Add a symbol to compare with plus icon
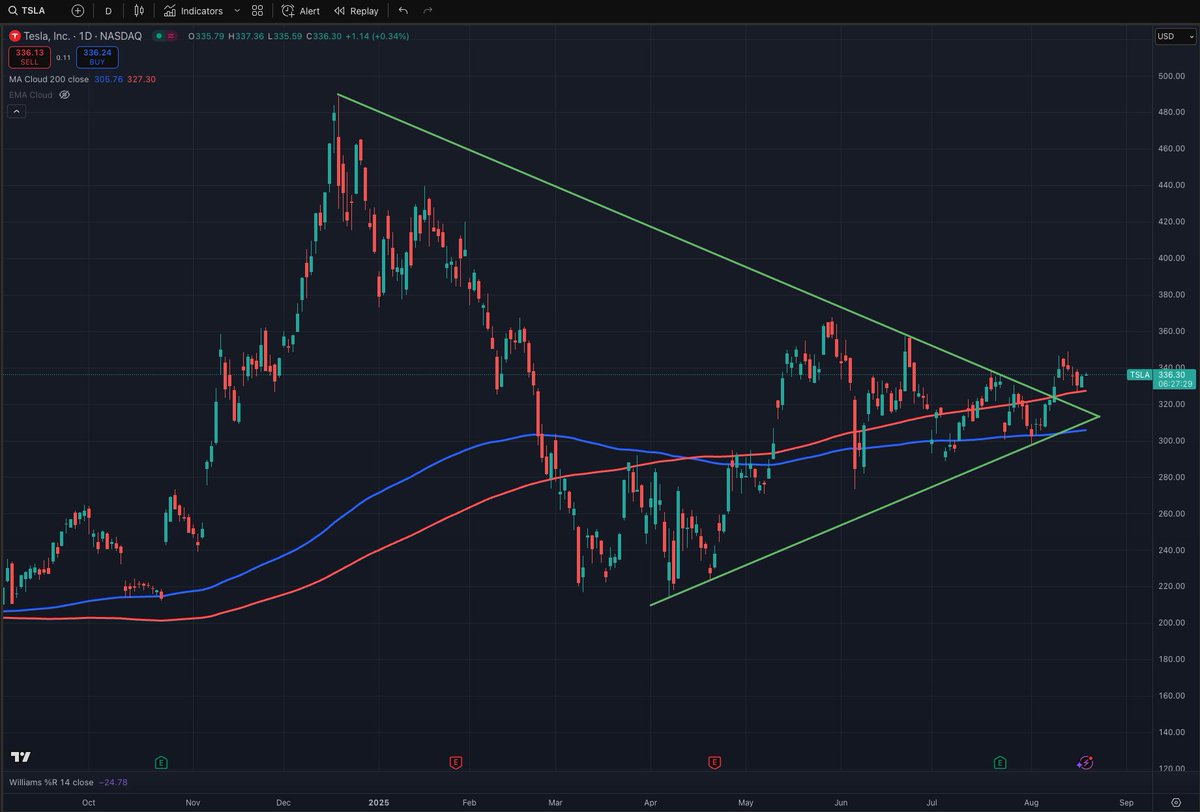1200x812 pixels. click(x=78, y=11)
